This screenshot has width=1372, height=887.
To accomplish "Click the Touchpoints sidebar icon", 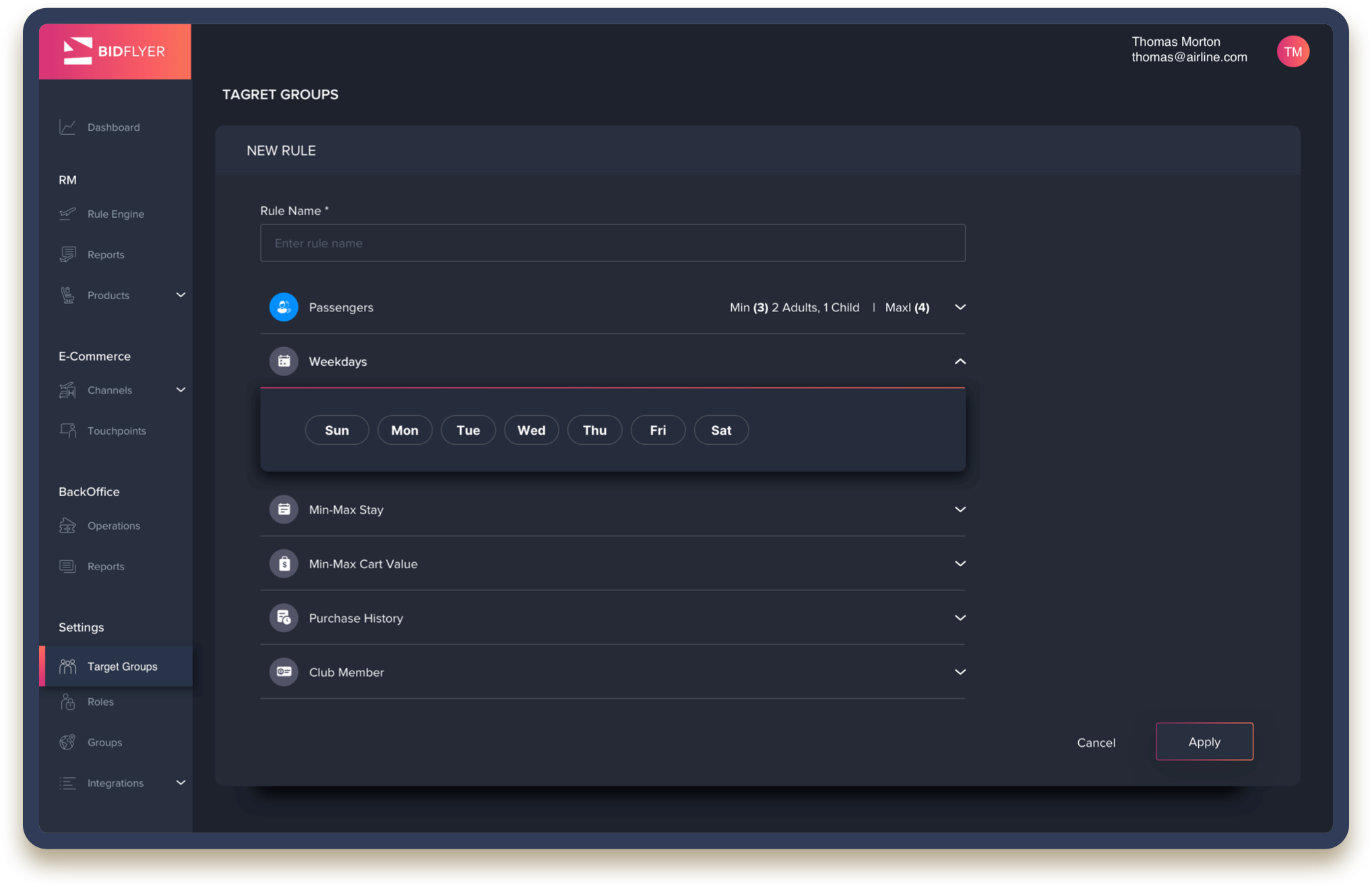I will 67,431.
